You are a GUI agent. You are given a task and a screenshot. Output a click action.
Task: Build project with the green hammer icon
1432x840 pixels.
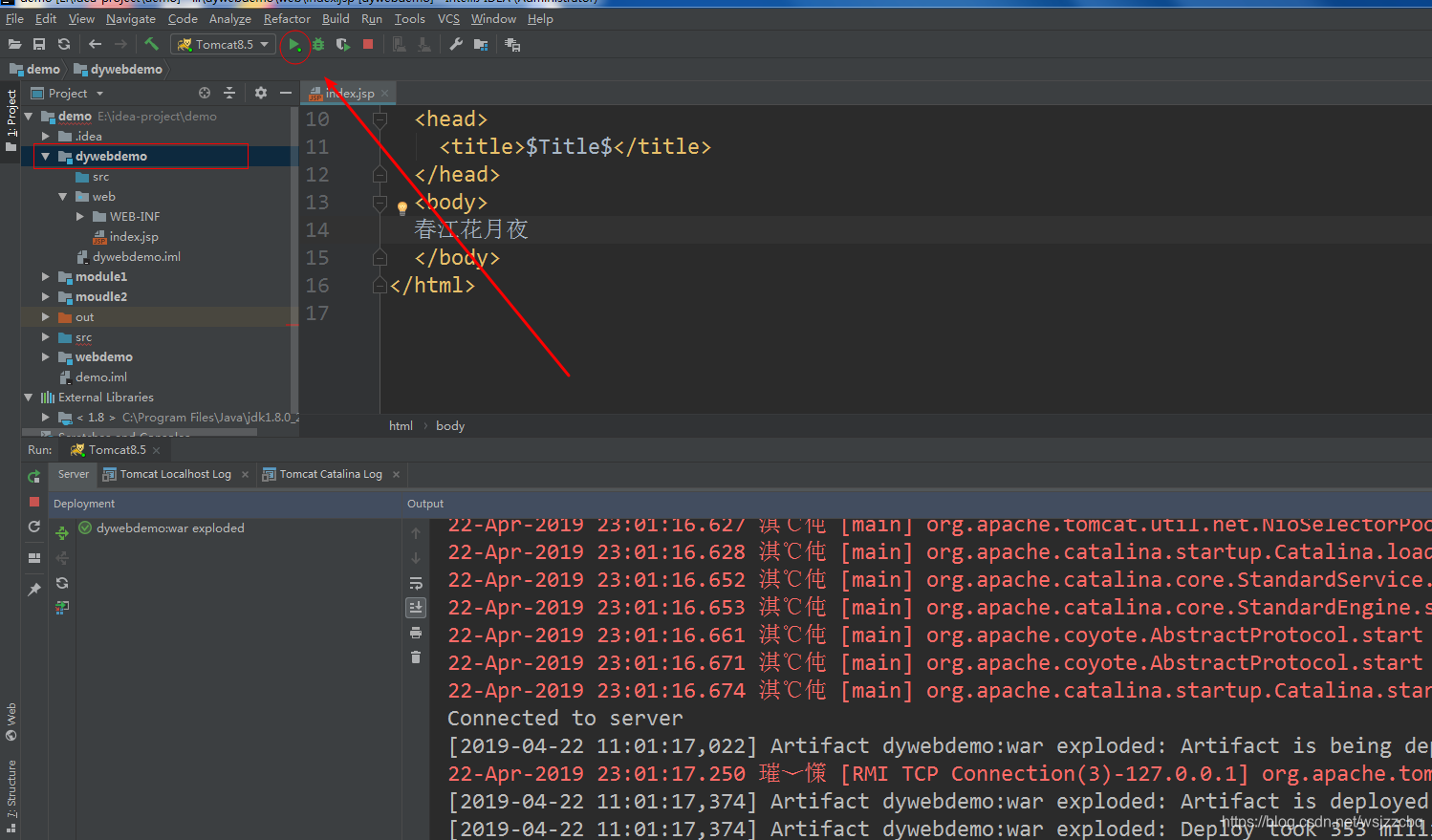point(151,44)
